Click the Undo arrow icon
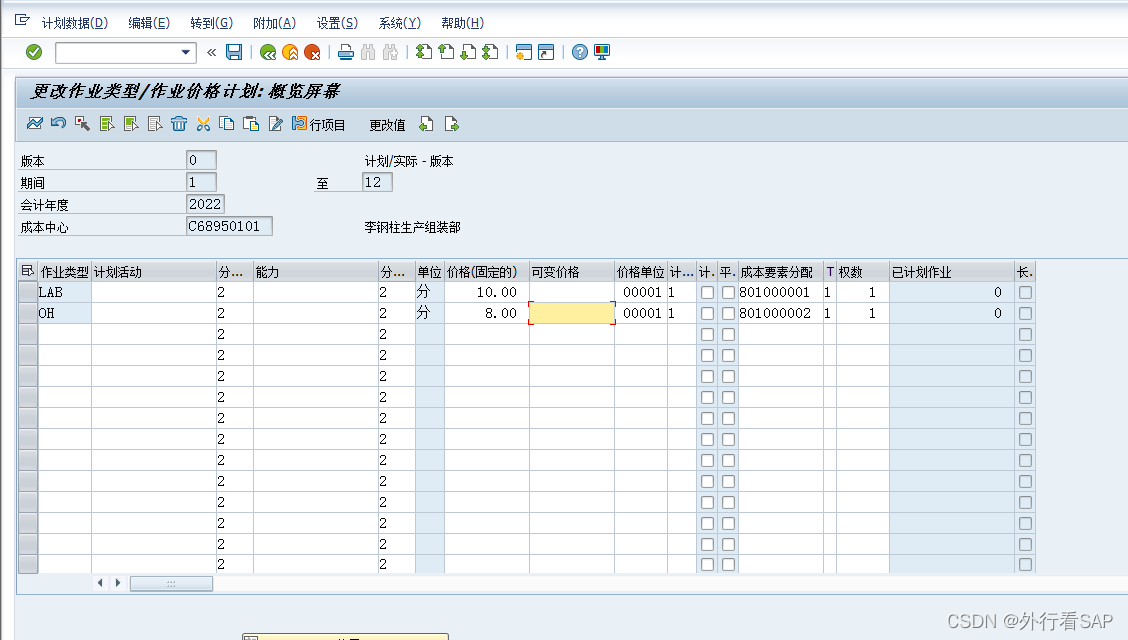This screenshot has width=1128, height=640. click(x=58, y=124)
